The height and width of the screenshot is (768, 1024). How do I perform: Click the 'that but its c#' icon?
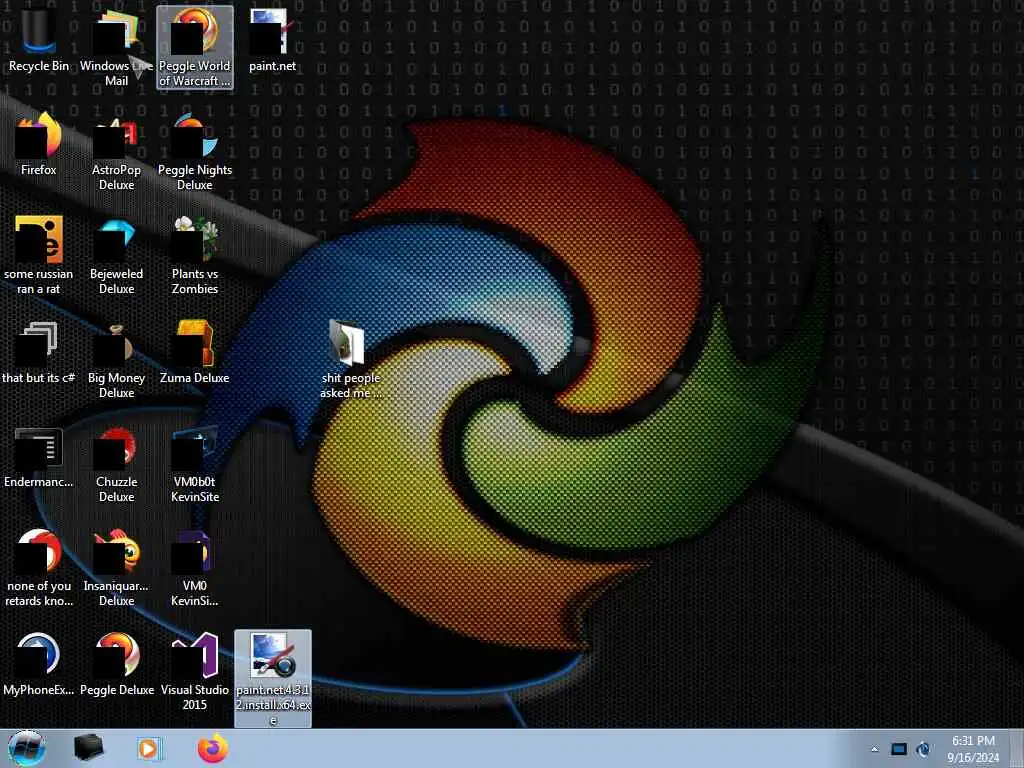point(39,353)
